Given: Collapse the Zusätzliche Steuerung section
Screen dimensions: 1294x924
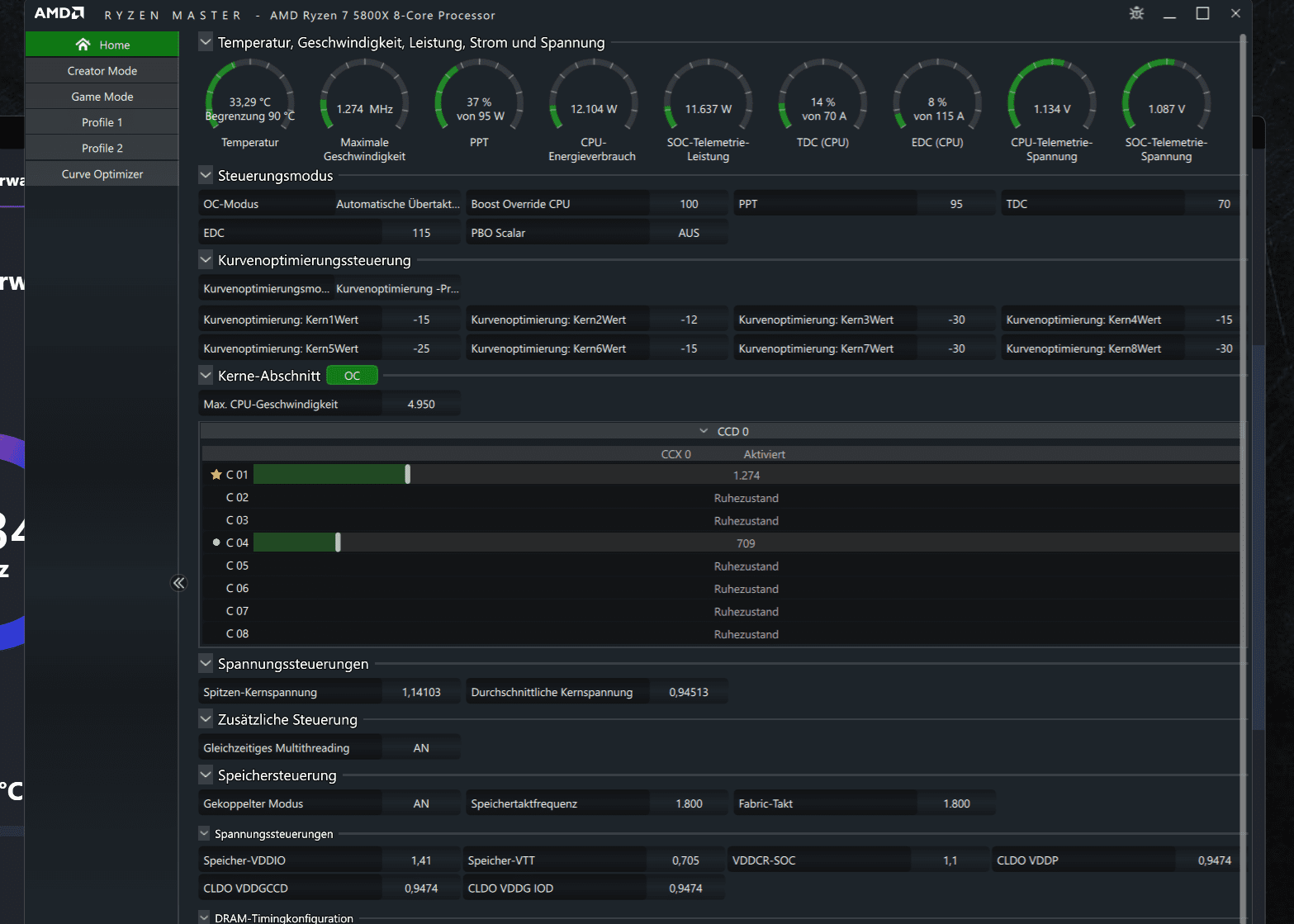Looking at the screenshot, I should 206,719.
